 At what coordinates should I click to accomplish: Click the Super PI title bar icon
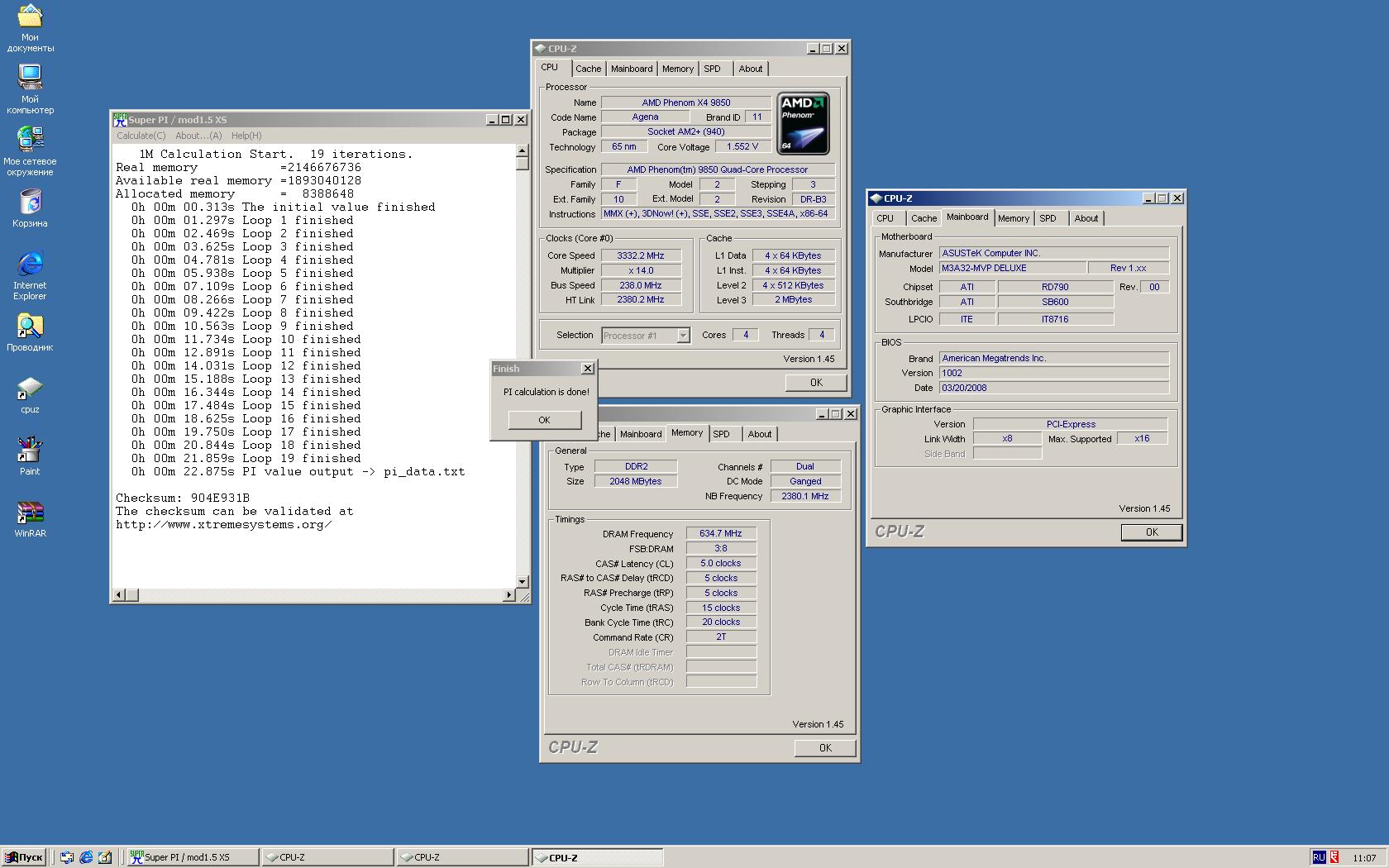click(x=120, y=119)
